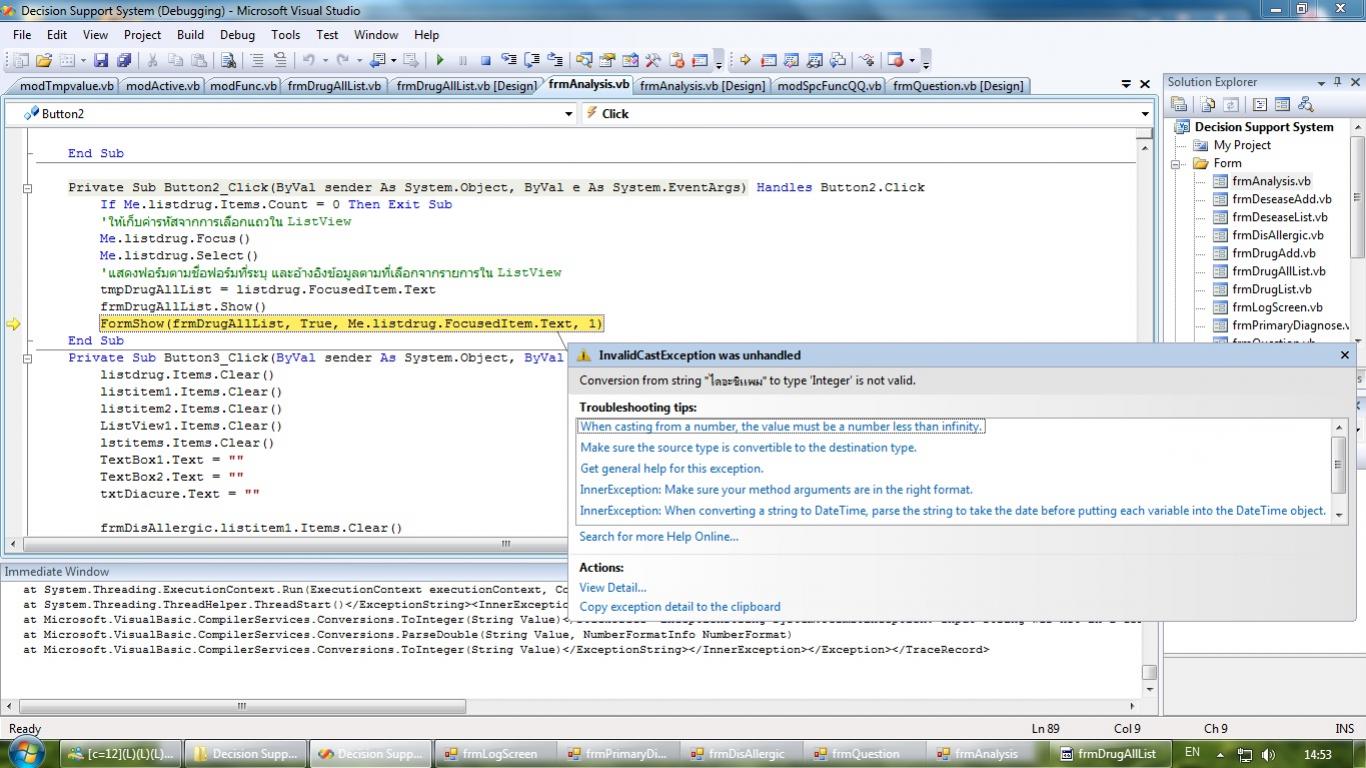
Task: Switch to modFunc.vb tab
Action: (x=242, y=86)
